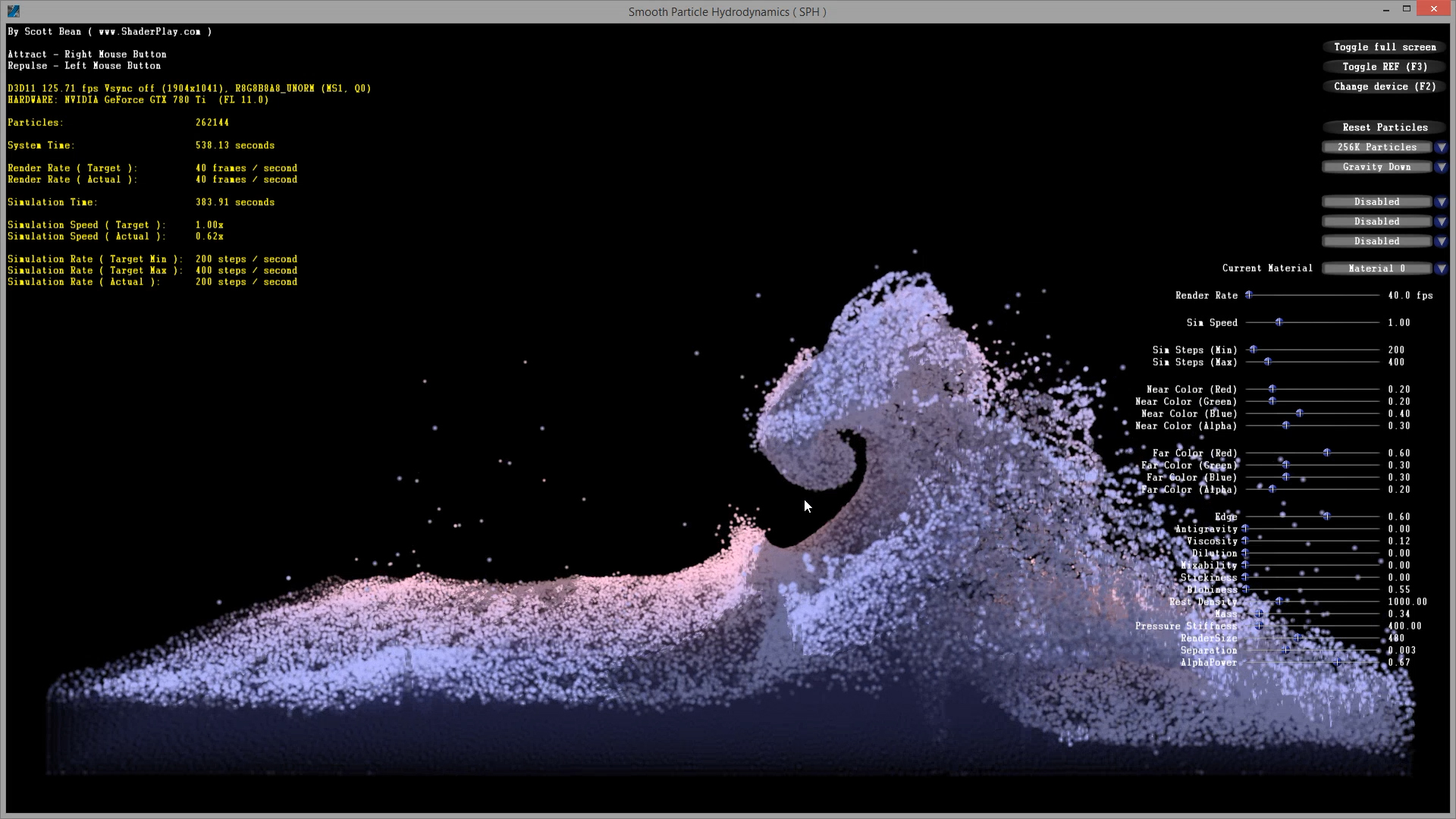Click the second Disabled effect toggle

click(x=1377, y=221)
